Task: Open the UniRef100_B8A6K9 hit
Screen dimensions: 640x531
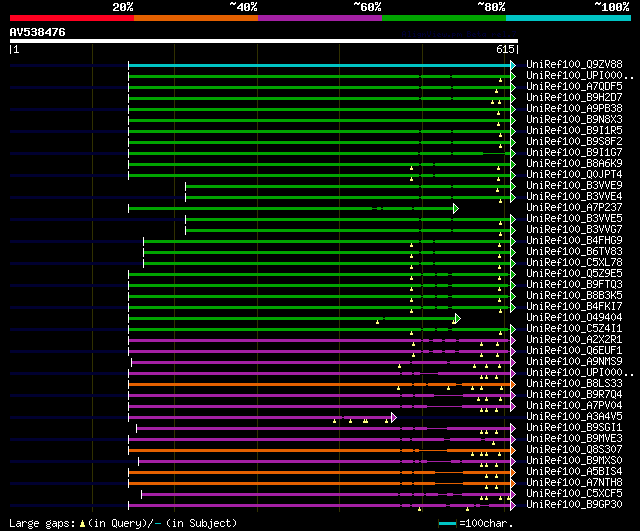Action: point(574,164)
